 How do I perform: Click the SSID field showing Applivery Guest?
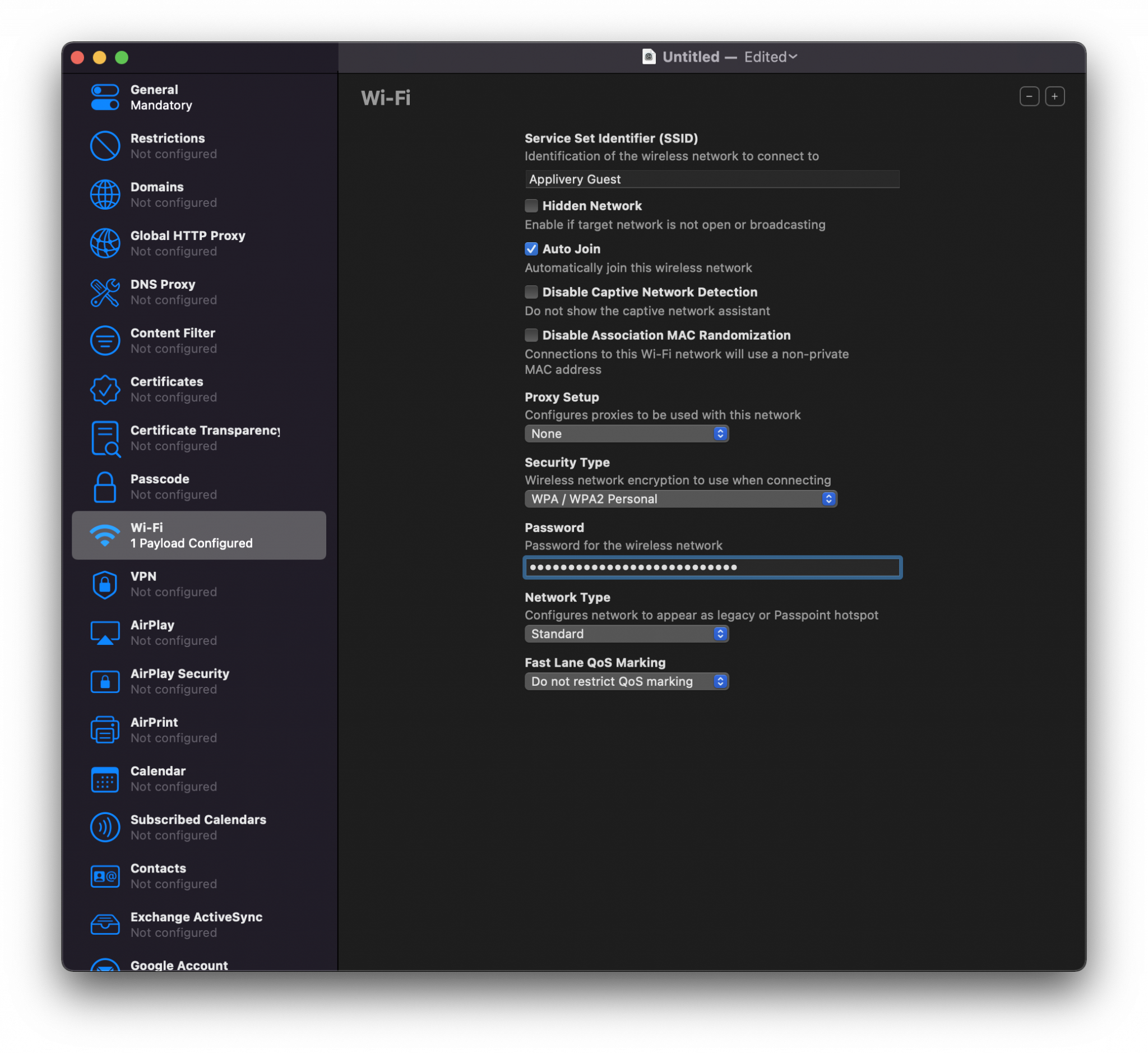pos(711,179)
